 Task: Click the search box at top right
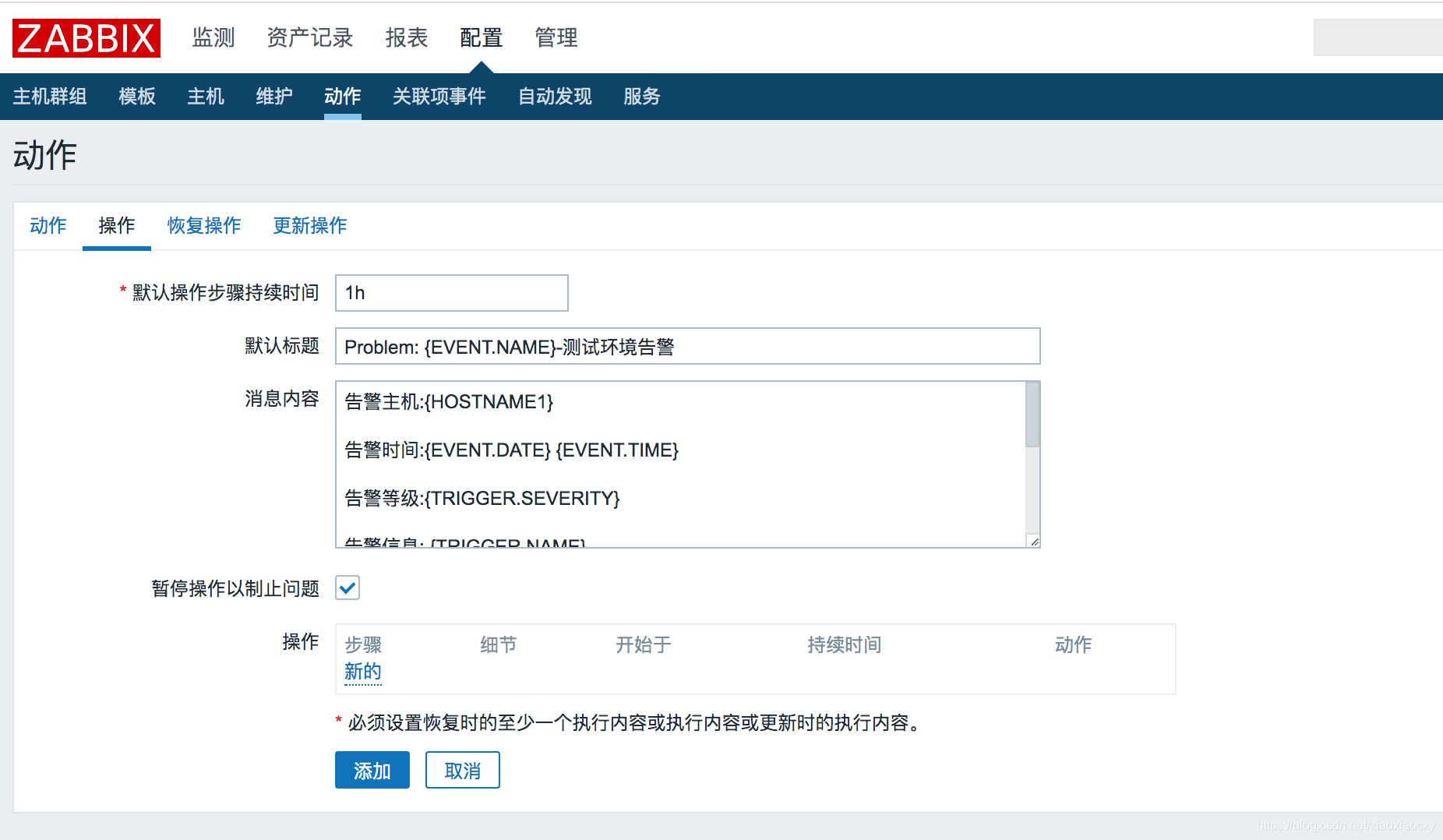1378,37
